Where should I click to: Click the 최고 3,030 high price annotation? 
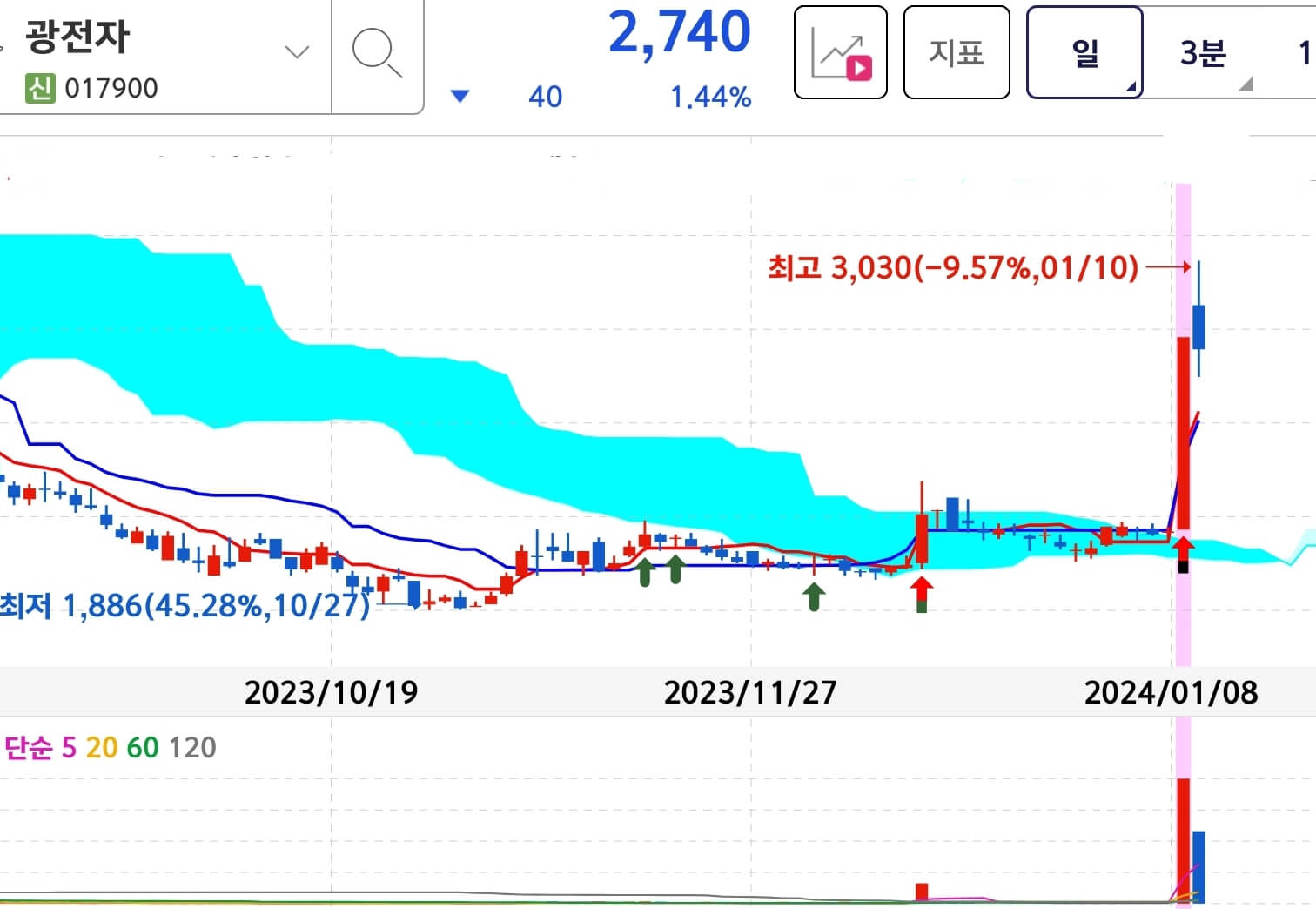click(x=949, y=269)
